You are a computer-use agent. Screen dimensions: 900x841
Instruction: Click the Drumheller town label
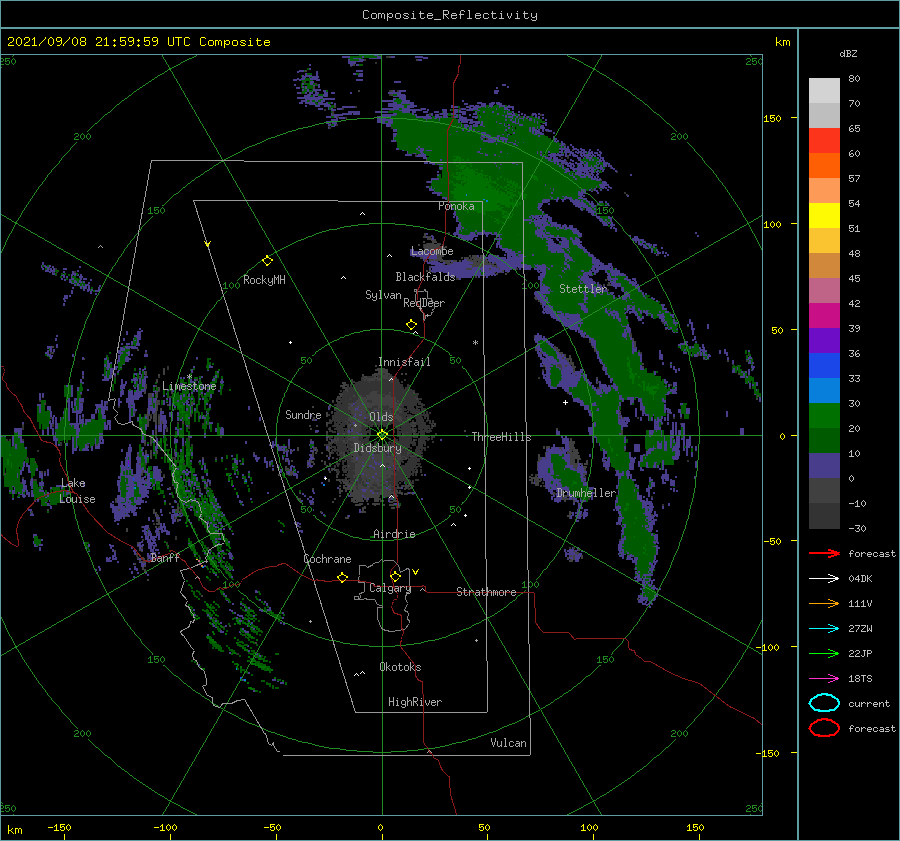586,493
